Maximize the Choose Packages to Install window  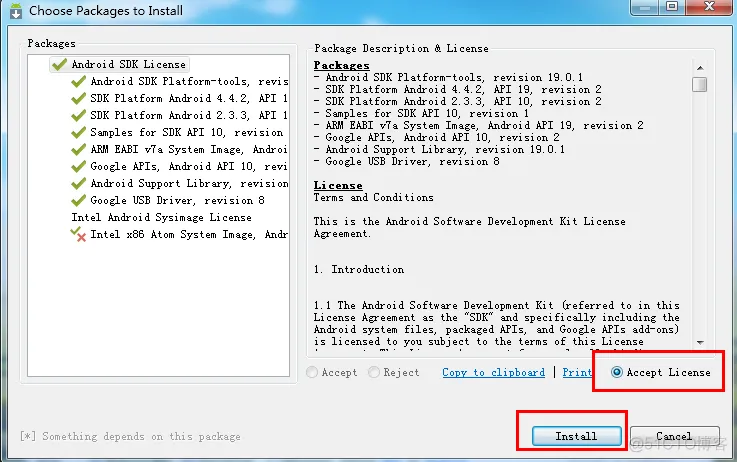pyautogui.click(x=672, y=7)
